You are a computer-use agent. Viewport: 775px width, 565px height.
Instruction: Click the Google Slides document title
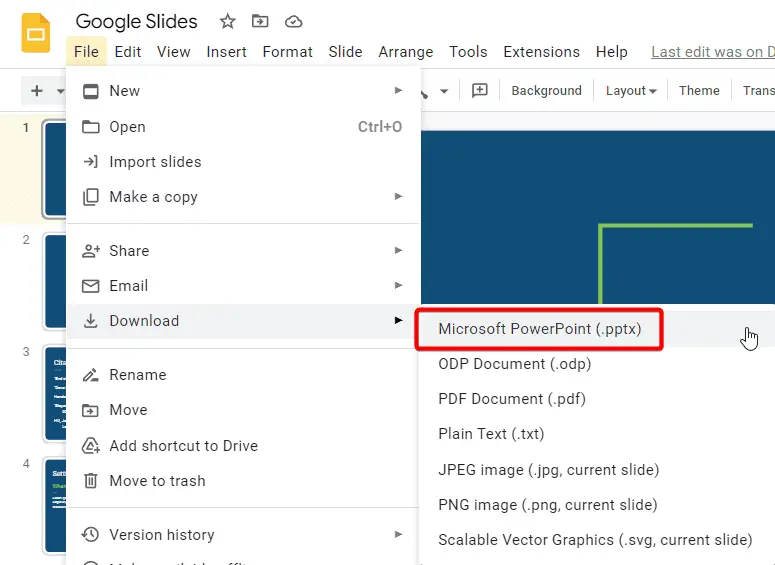[136, 21]
